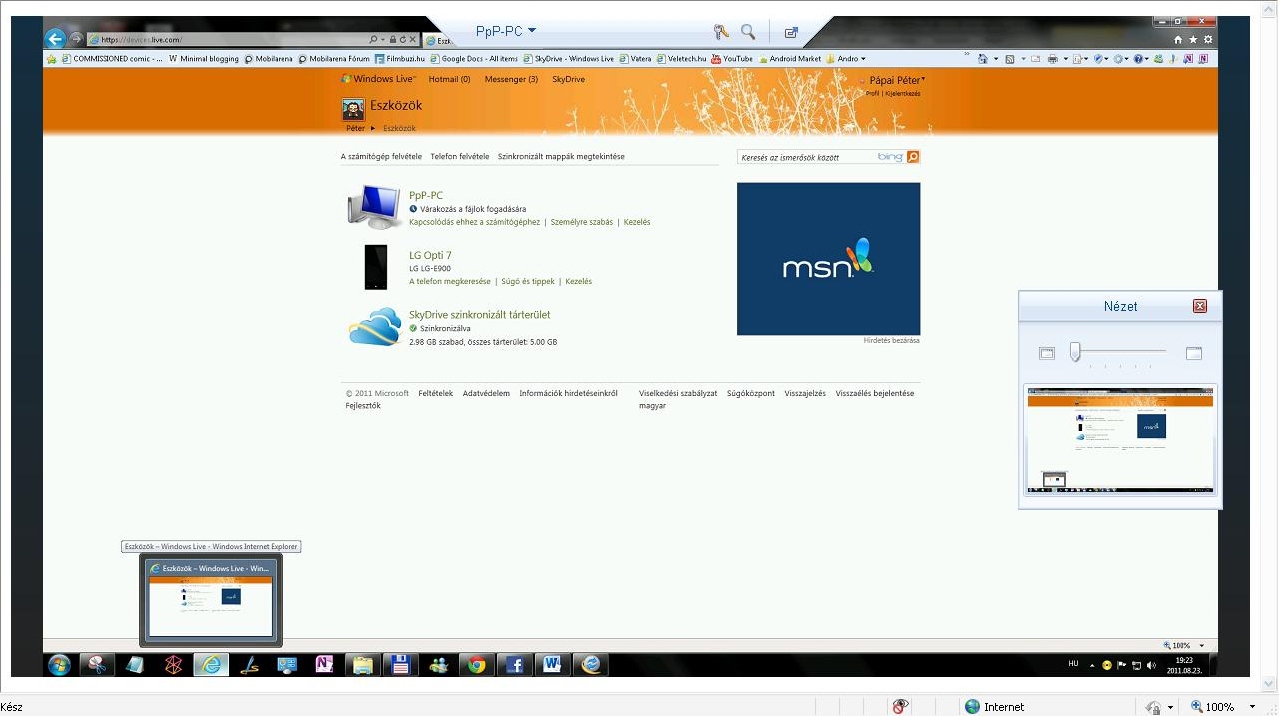Click the PpP-PC device name link

click(426, 196)
